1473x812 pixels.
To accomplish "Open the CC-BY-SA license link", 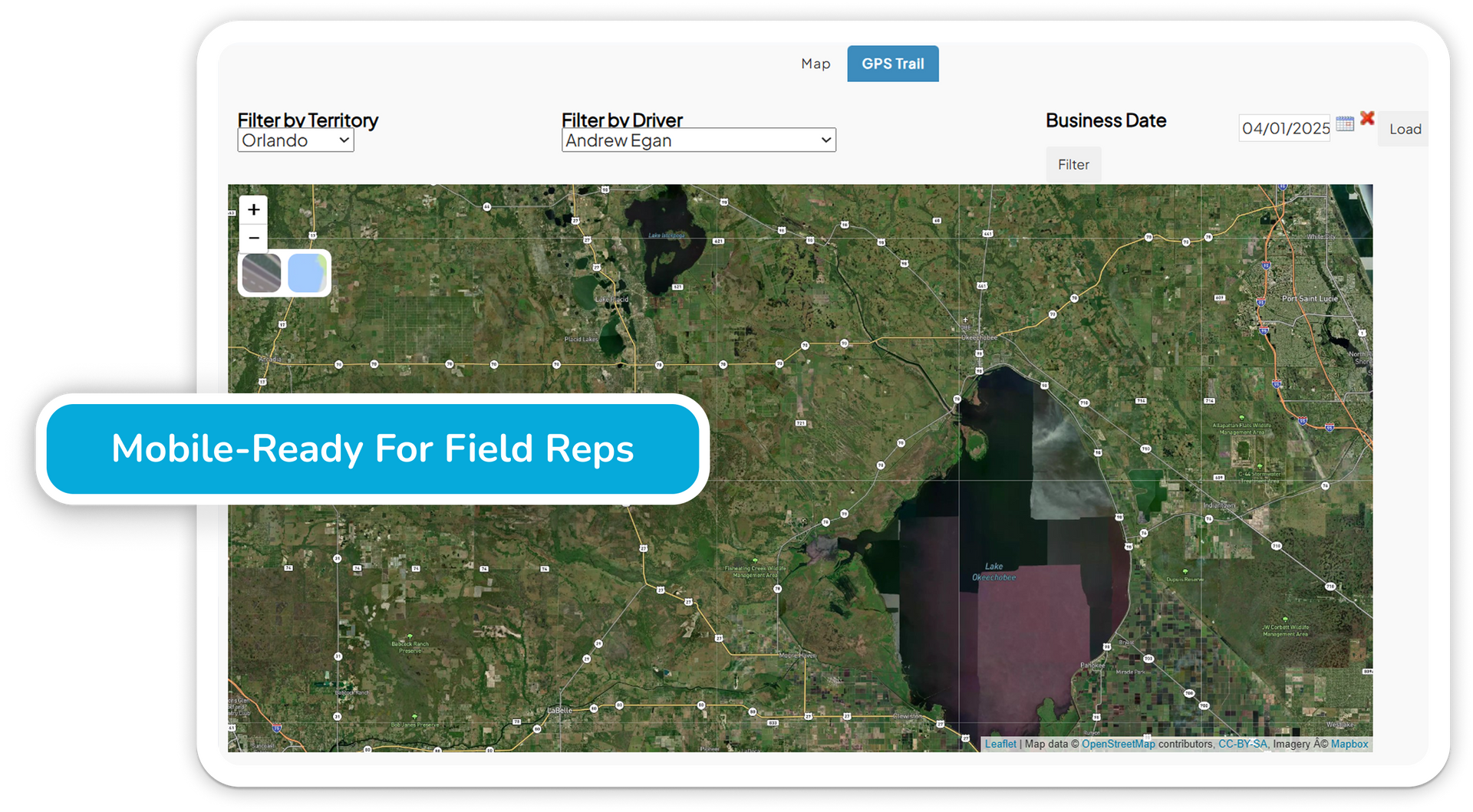I will click(x=1242, y=744).
